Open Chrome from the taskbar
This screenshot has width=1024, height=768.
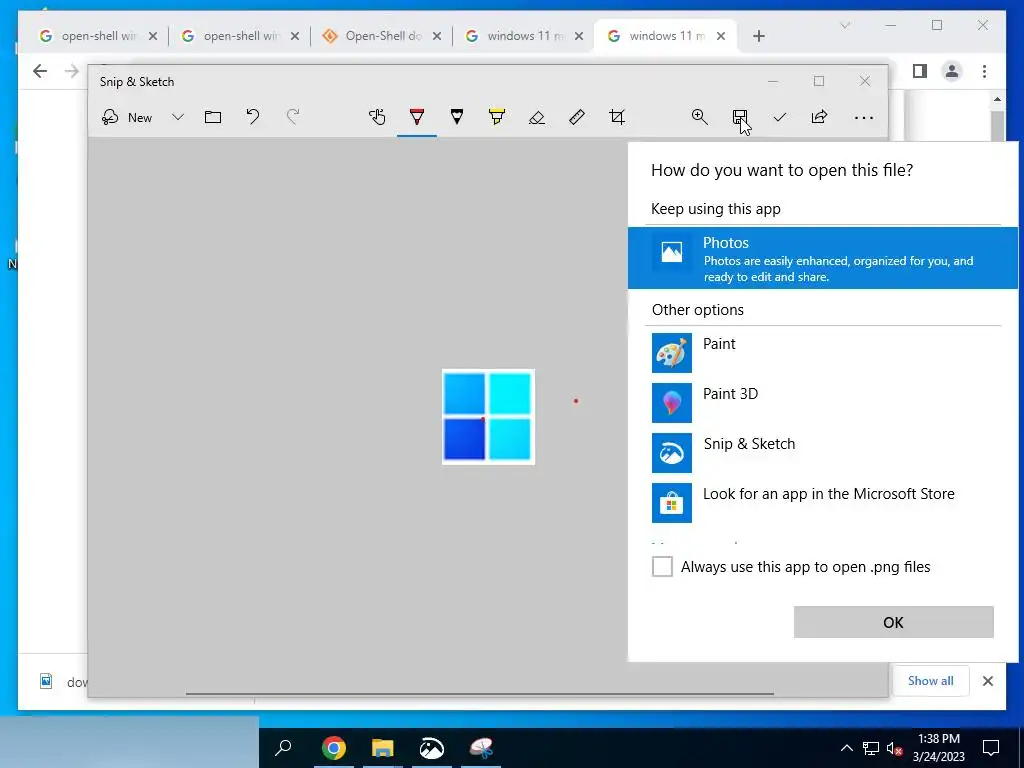pos(334,748)
